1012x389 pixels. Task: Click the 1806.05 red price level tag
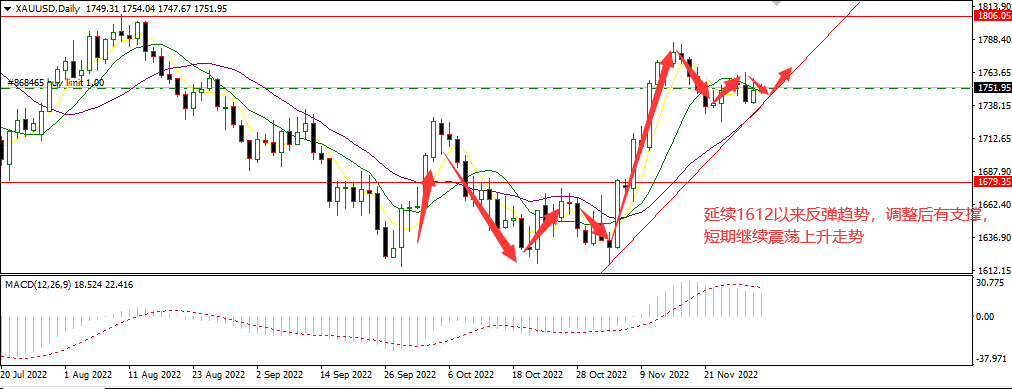click(x=993, y=15)
